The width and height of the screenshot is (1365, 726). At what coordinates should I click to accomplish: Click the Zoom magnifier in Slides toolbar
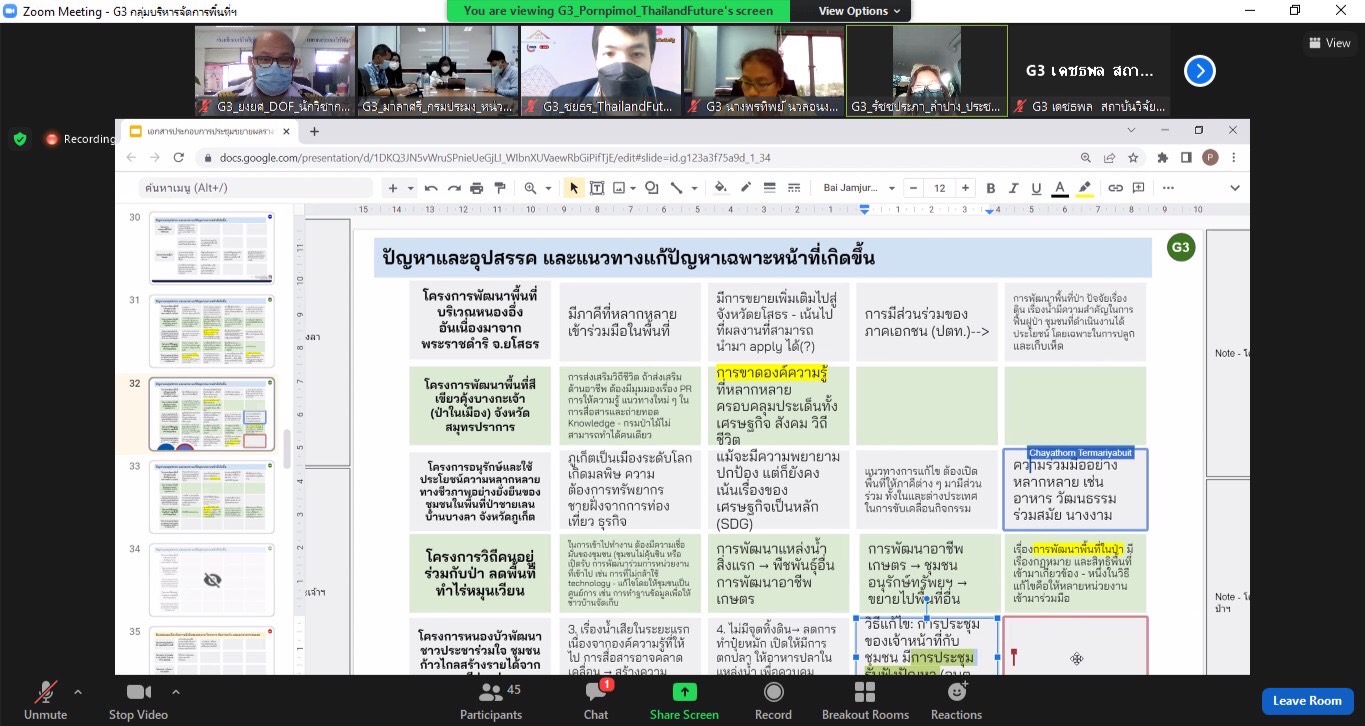(530, 188)
